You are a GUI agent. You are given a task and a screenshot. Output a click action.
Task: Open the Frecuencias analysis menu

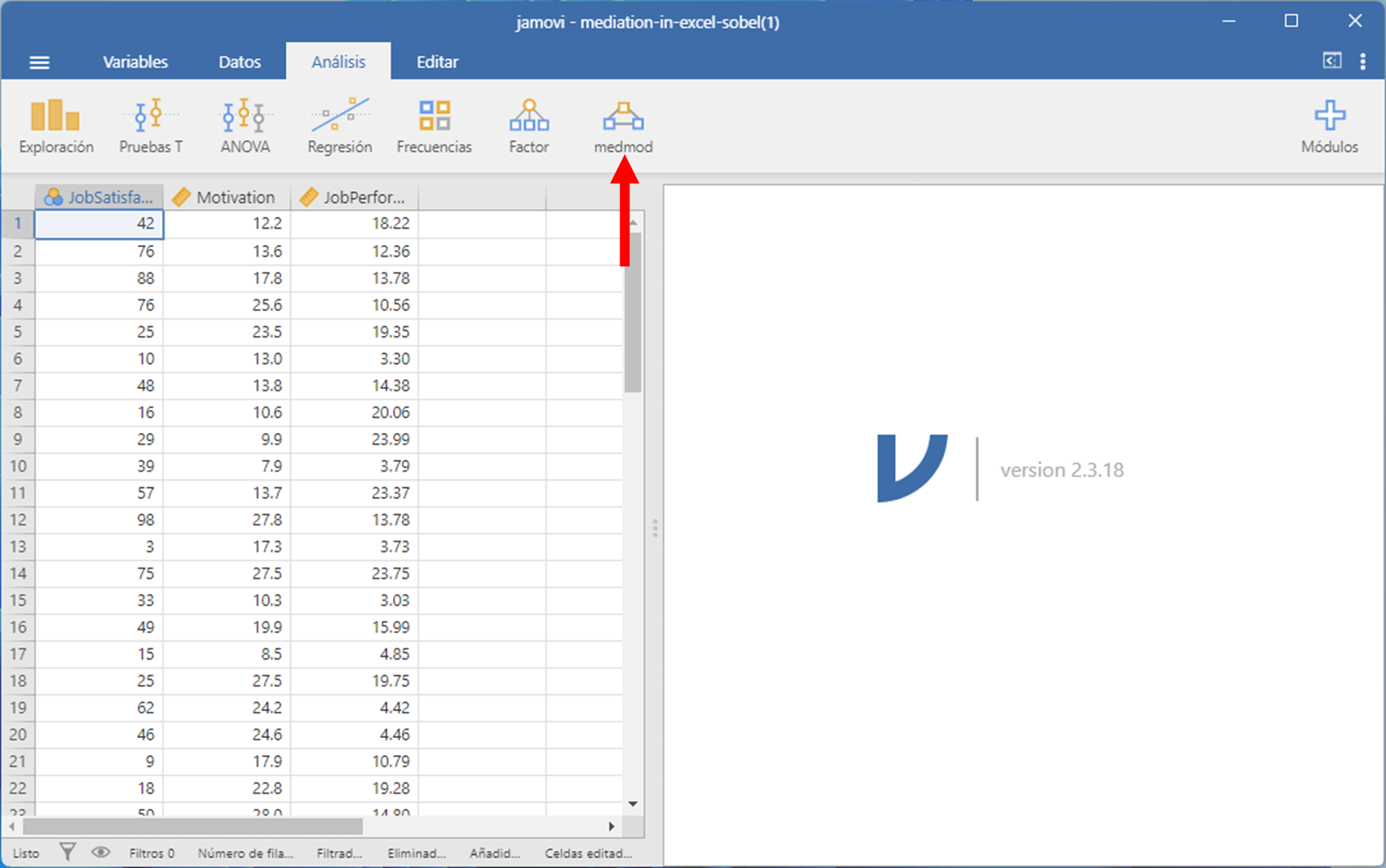434,126
